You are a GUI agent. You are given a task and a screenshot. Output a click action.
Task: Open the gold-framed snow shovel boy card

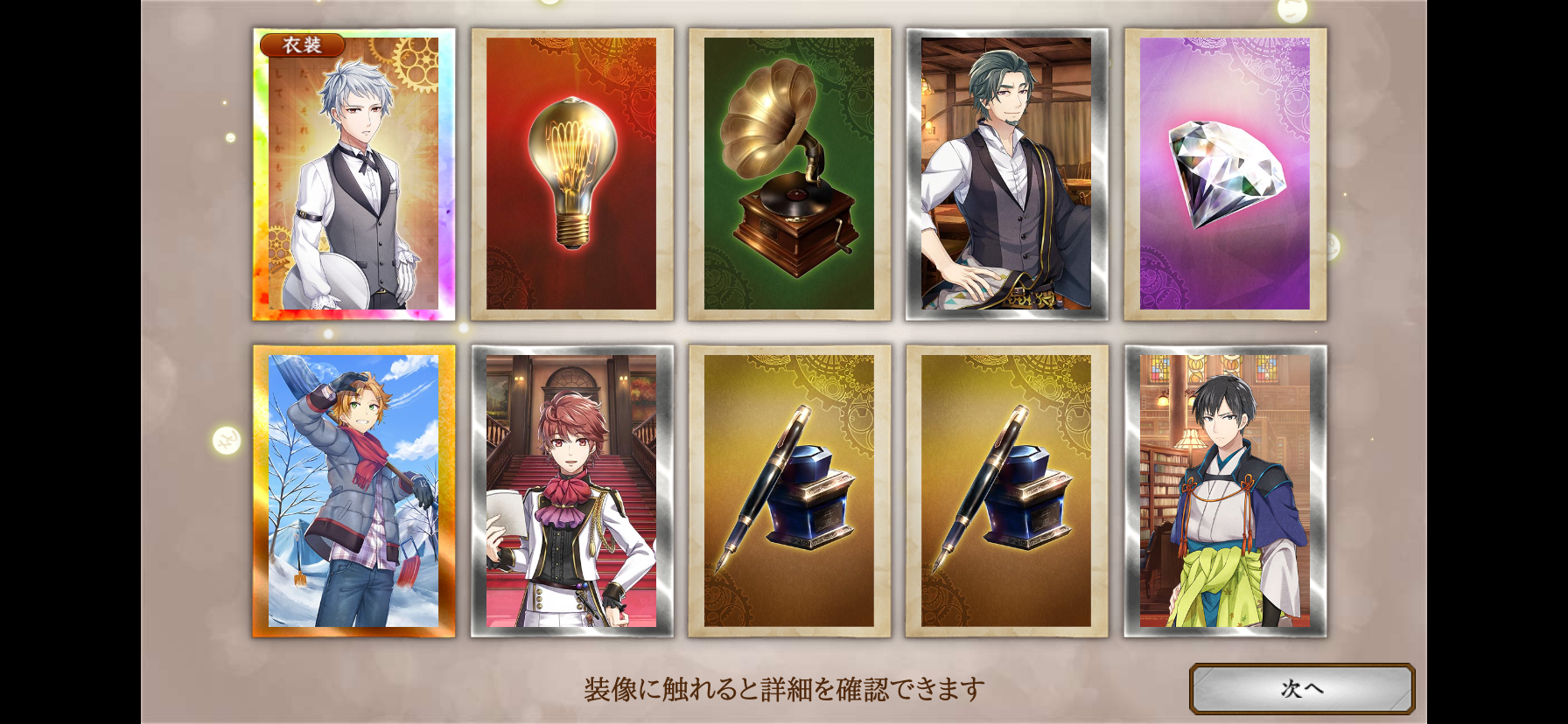(353, 491)
